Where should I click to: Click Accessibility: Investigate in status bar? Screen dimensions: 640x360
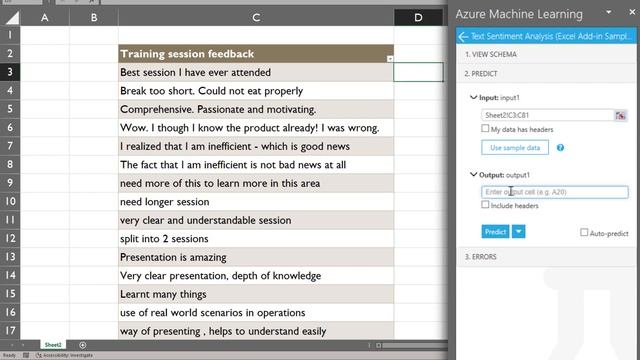pyautogui.click(x=64, y=356)
